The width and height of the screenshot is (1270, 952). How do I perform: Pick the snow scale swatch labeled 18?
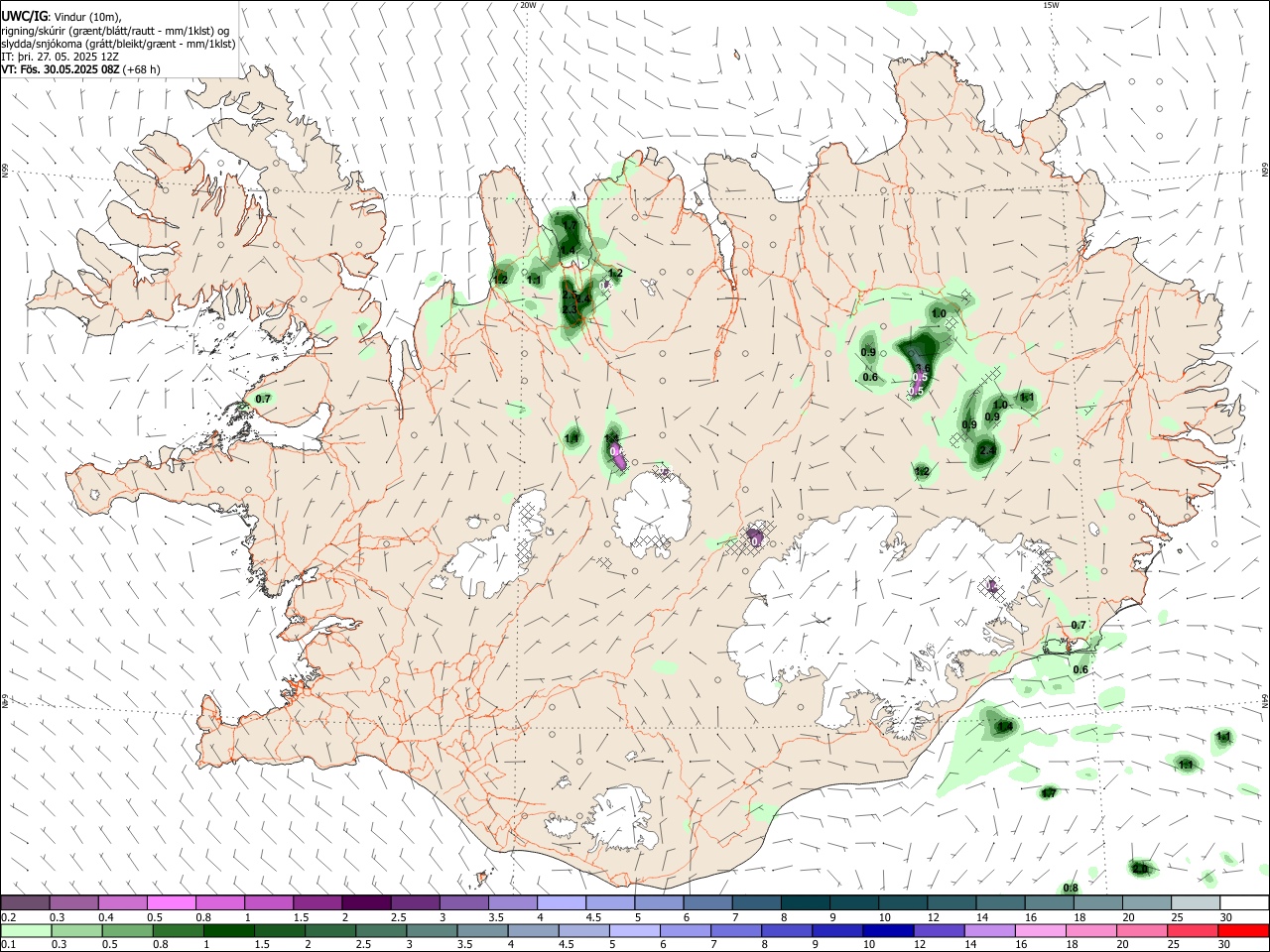(1096, 902)
